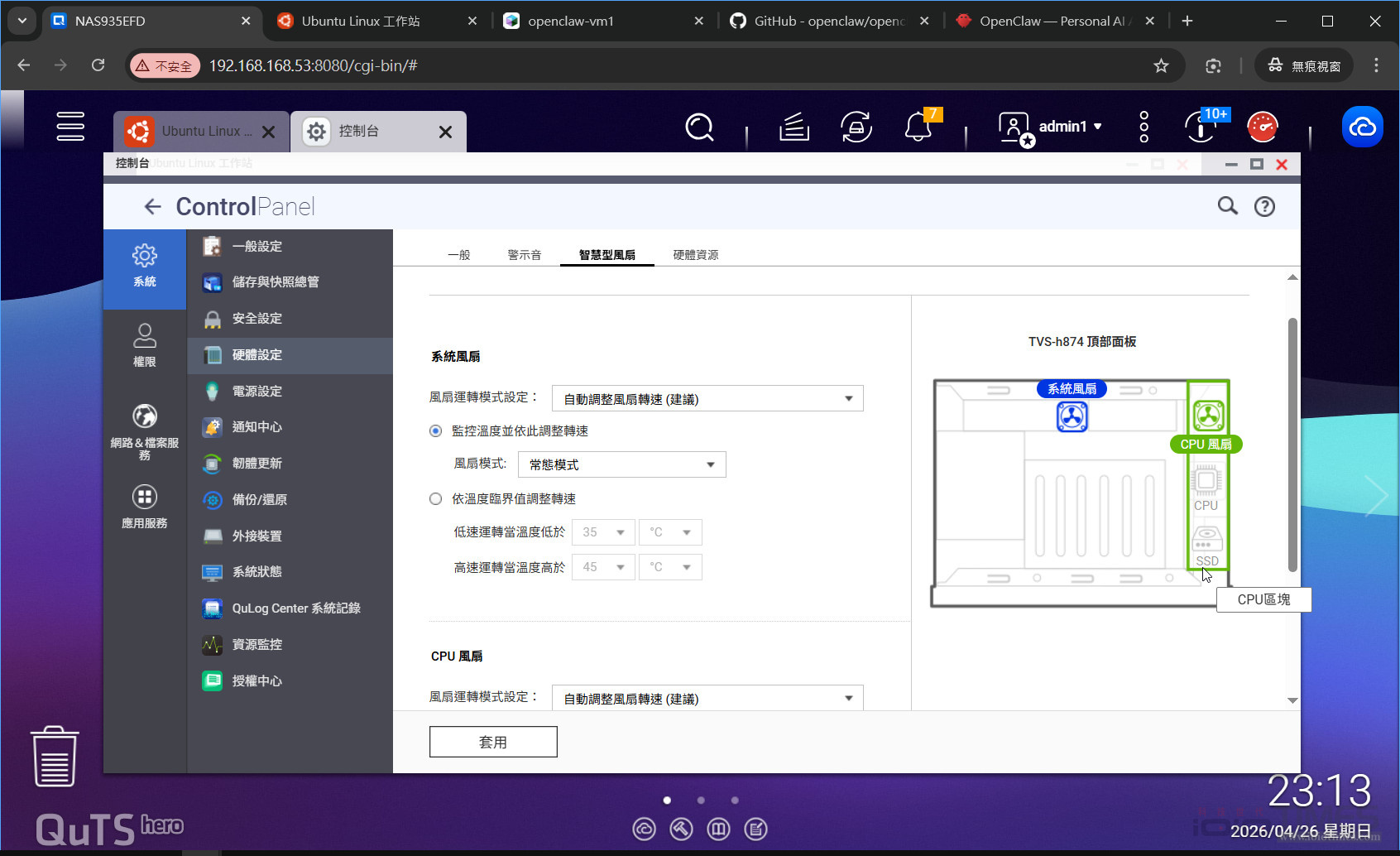1400x856 pixels.
Task: Click the green CPU fan icon in the diagram
Action: [1208, 415]
